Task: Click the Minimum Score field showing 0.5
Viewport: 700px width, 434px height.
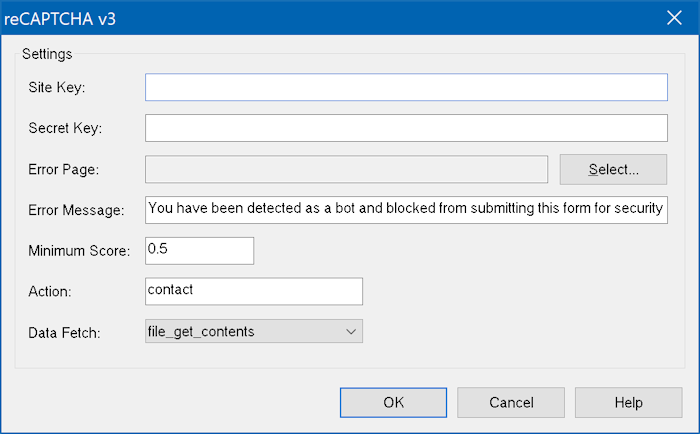Action: 199,250
